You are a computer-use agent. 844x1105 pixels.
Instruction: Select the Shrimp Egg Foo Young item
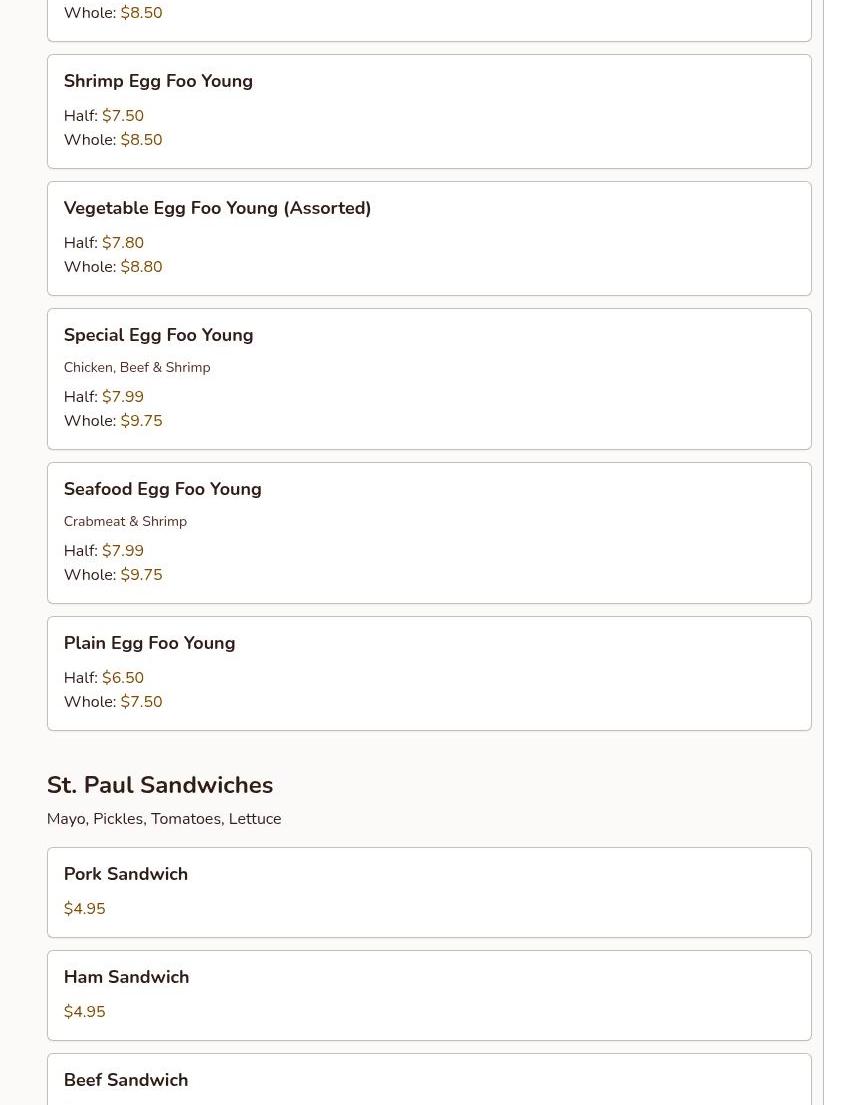click(x=158, y=81)
